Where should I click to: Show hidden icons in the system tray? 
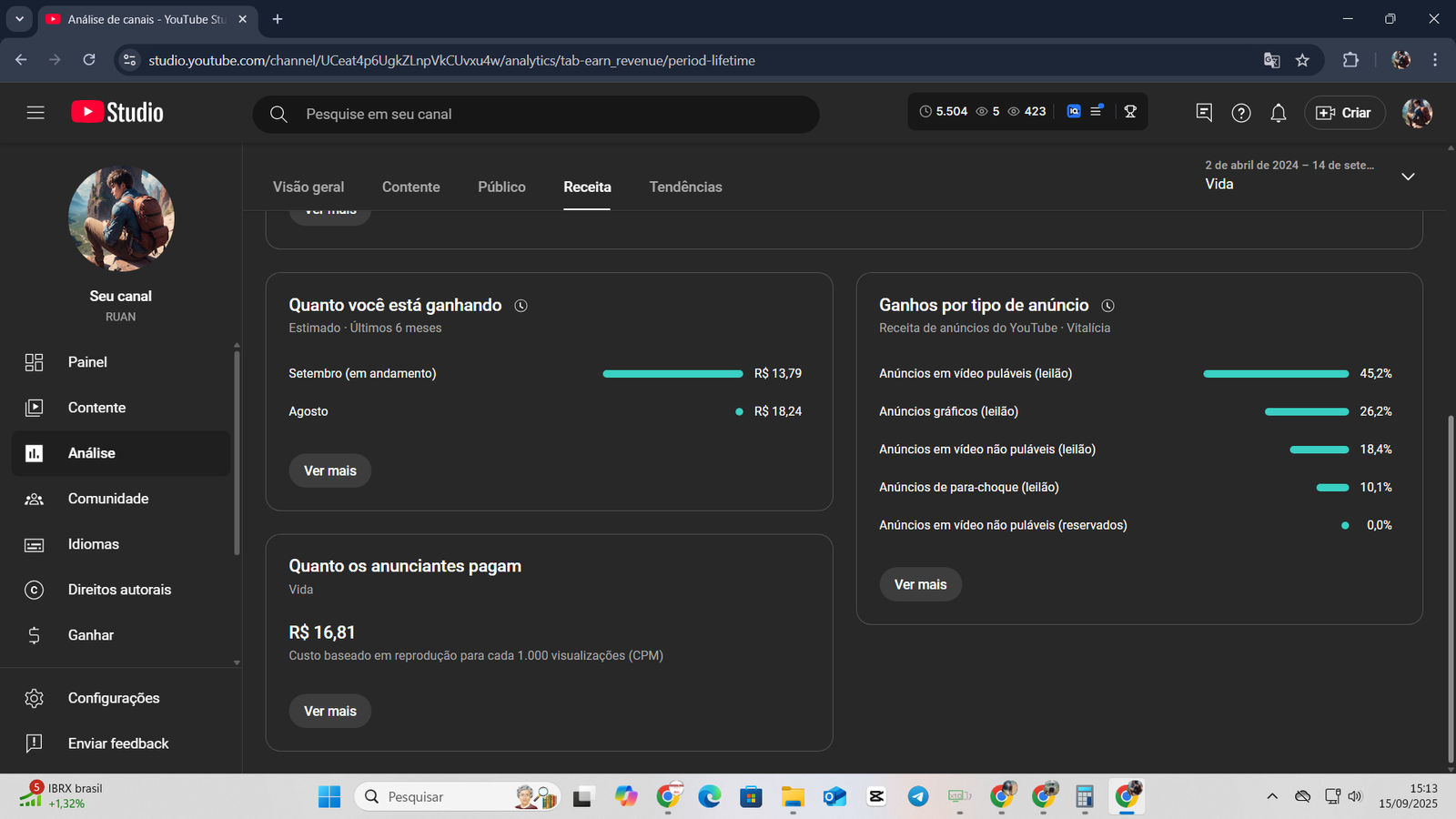(1272, 797)
